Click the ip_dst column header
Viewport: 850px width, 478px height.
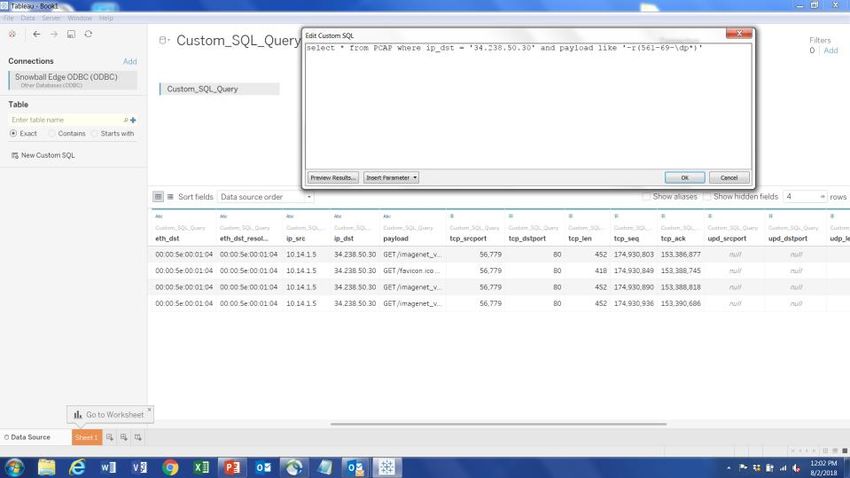point(344,238)
